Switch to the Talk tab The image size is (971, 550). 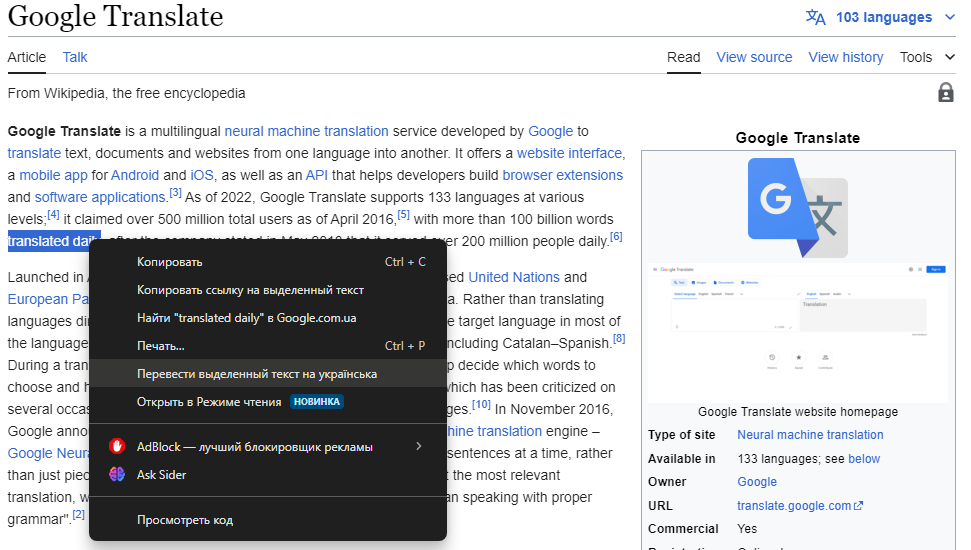click(x=75, y=57)
